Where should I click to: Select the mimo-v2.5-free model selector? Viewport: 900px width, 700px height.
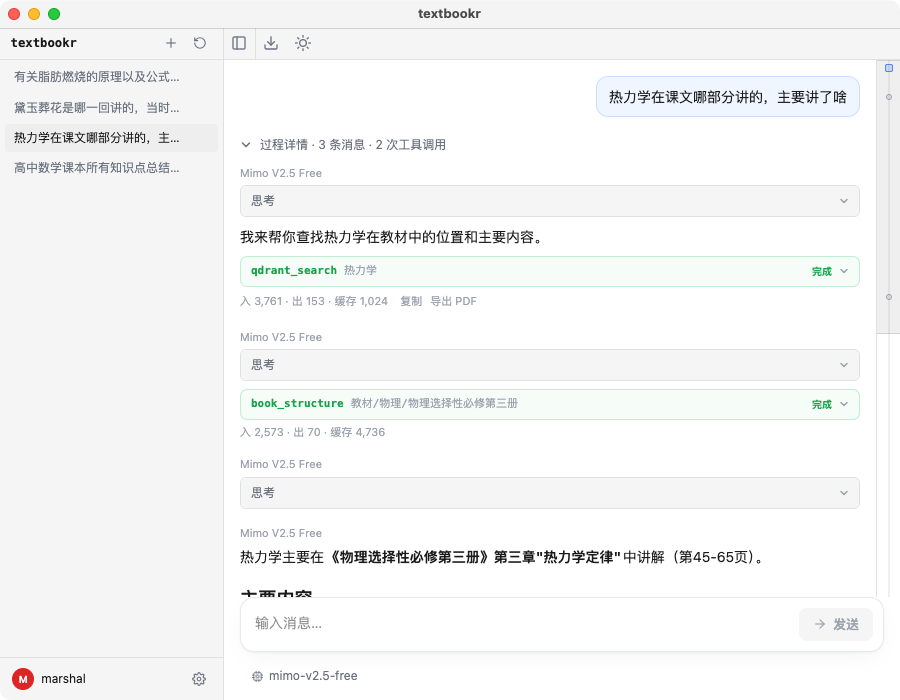[x=305, y=676]
